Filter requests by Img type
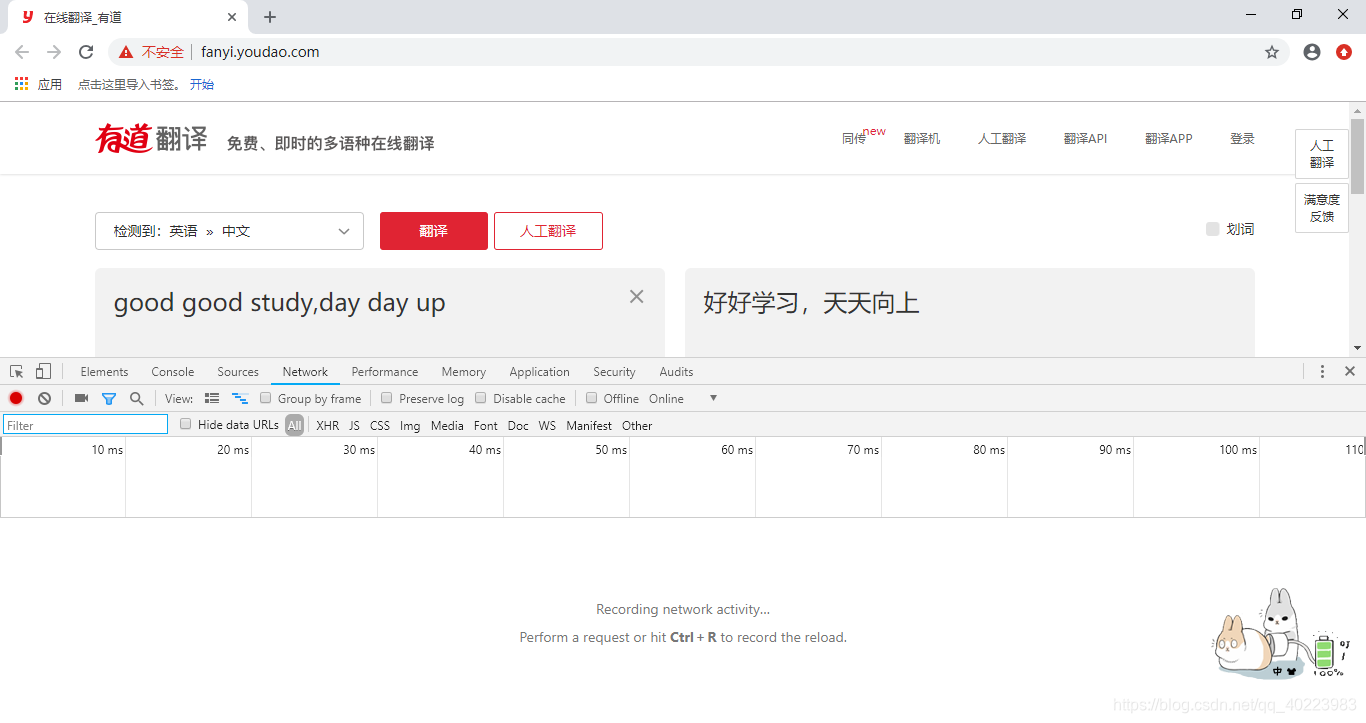The image size is (1366, 723). [410, 425]
